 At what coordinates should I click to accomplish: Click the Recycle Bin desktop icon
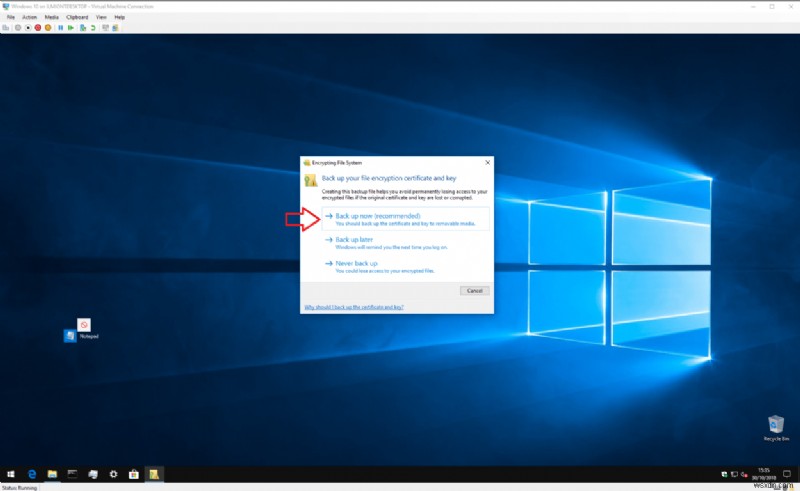coord(776,428)
